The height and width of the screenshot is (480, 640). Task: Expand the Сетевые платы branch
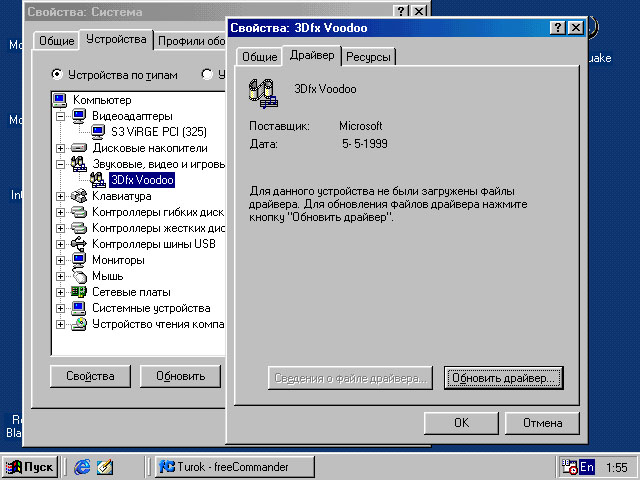pos(60,292)
